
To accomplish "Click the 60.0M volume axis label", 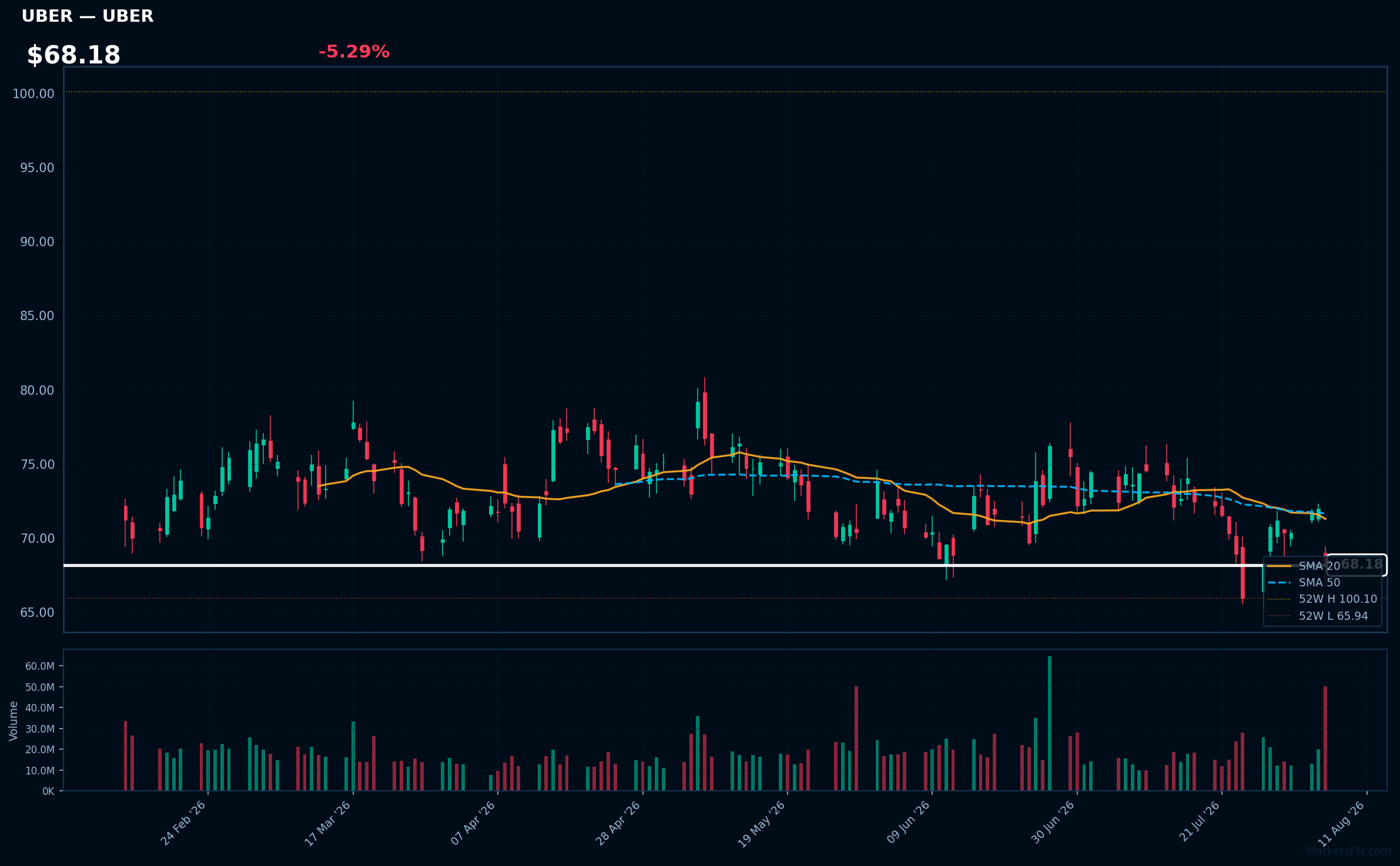I will [40, 666].
